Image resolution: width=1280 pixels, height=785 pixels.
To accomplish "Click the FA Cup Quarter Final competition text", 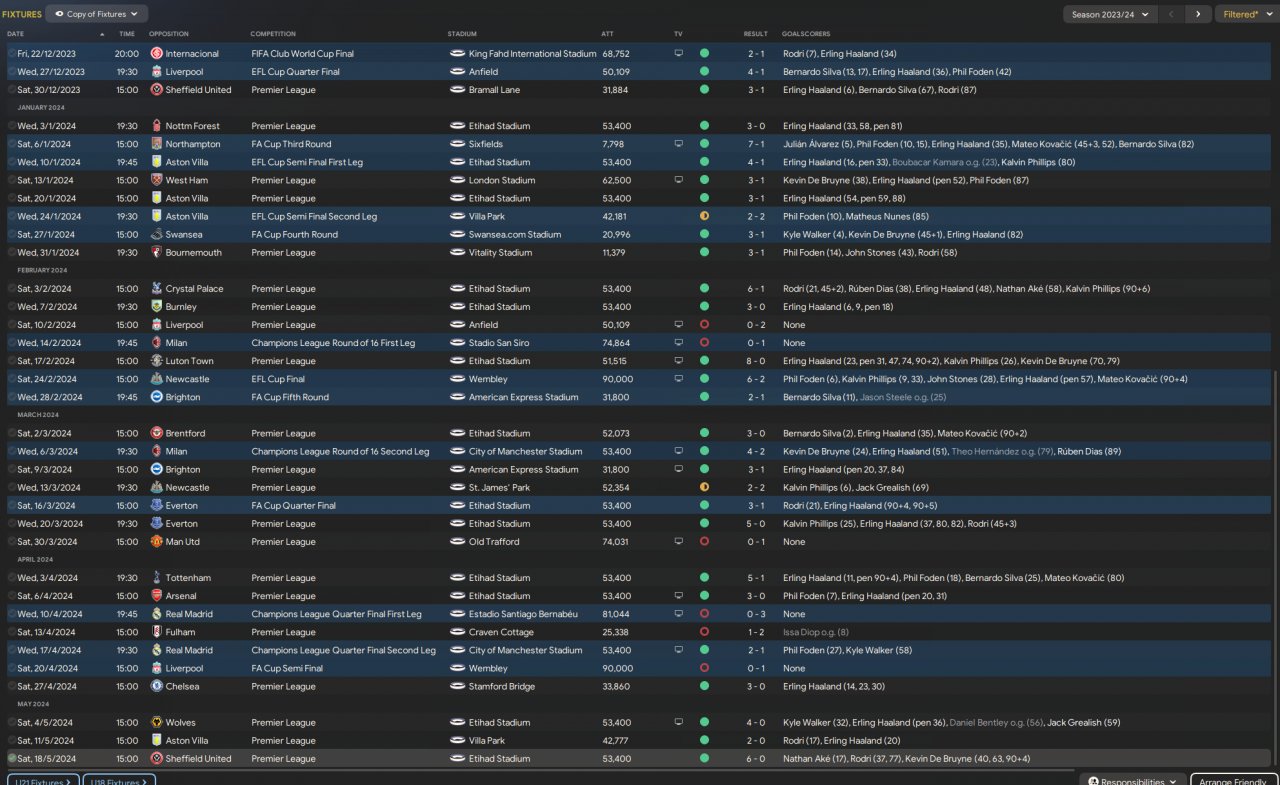I will pyautogui.click(x=294, y=506).
